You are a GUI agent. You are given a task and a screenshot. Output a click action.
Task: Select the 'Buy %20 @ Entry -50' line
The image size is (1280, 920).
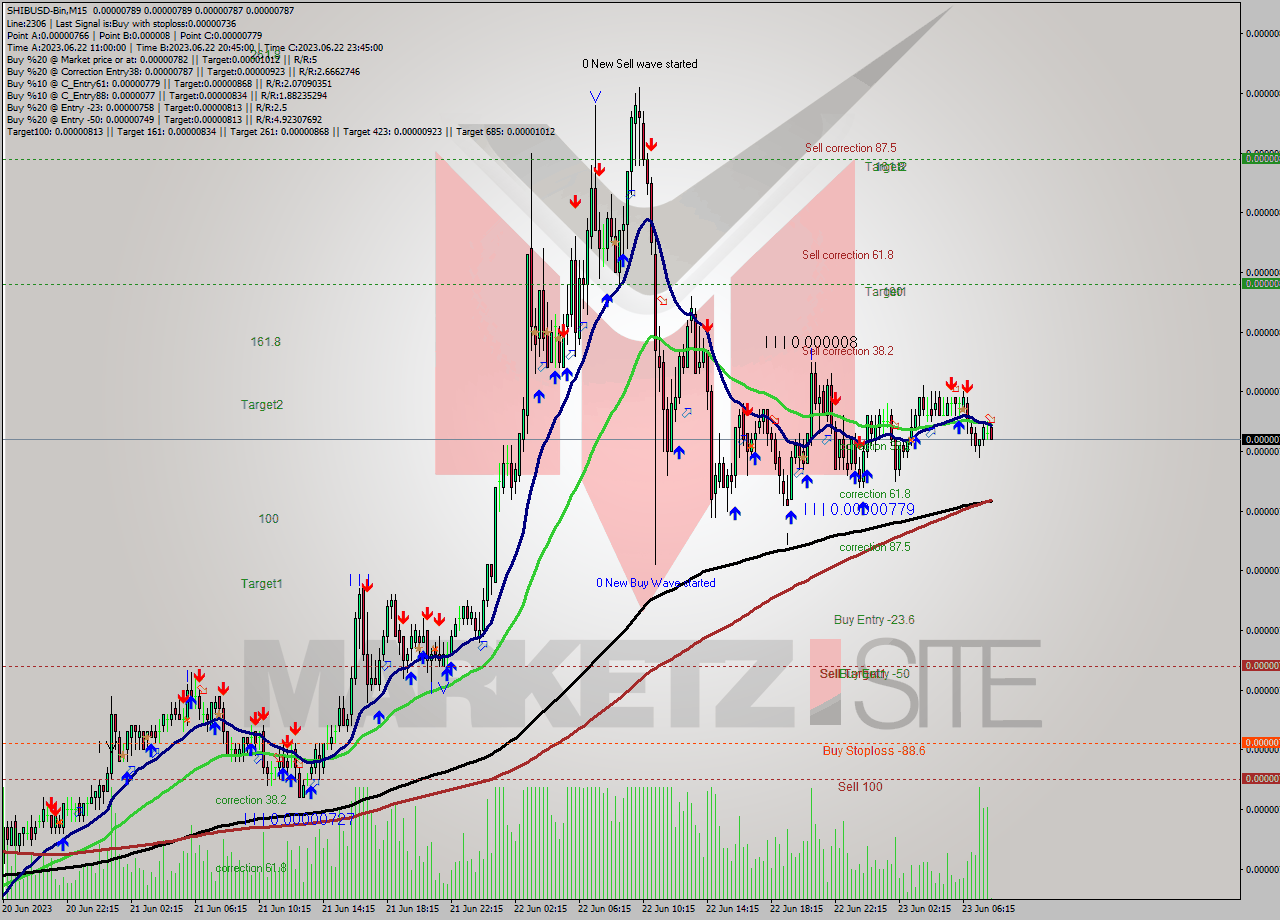(x=164, y=119)
